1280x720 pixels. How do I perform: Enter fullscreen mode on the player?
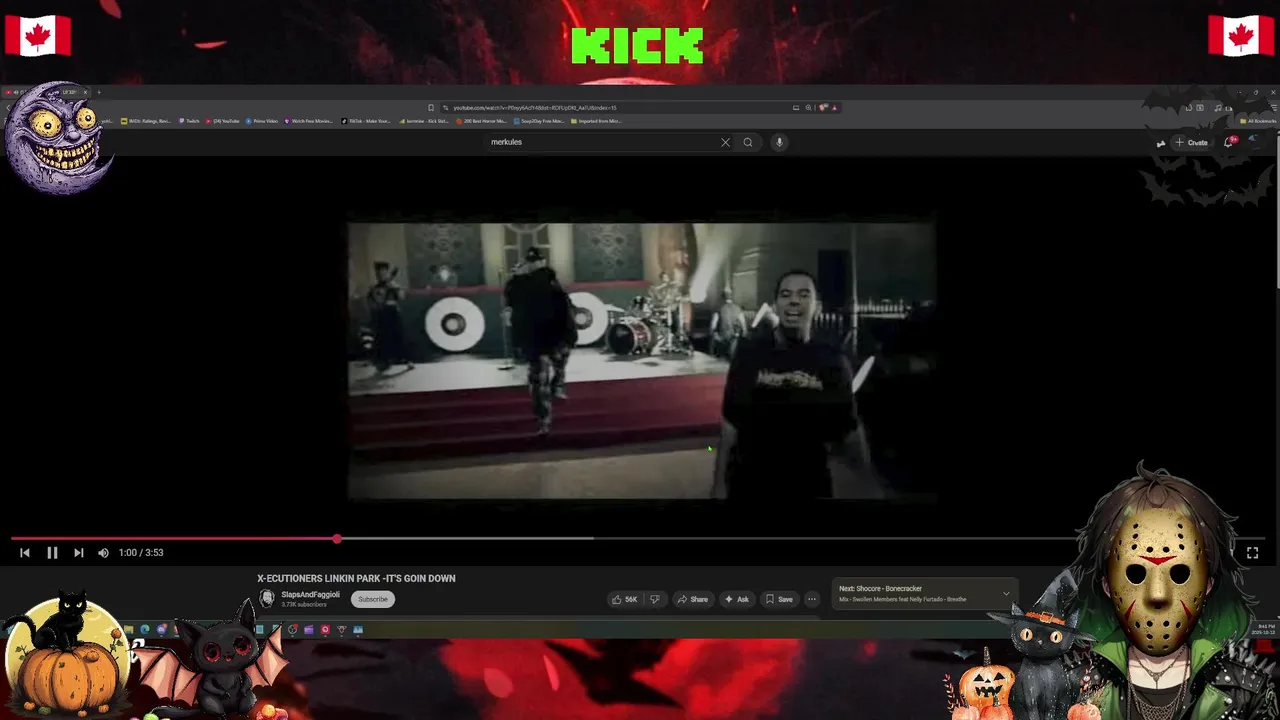click(x=1252, y=552)
